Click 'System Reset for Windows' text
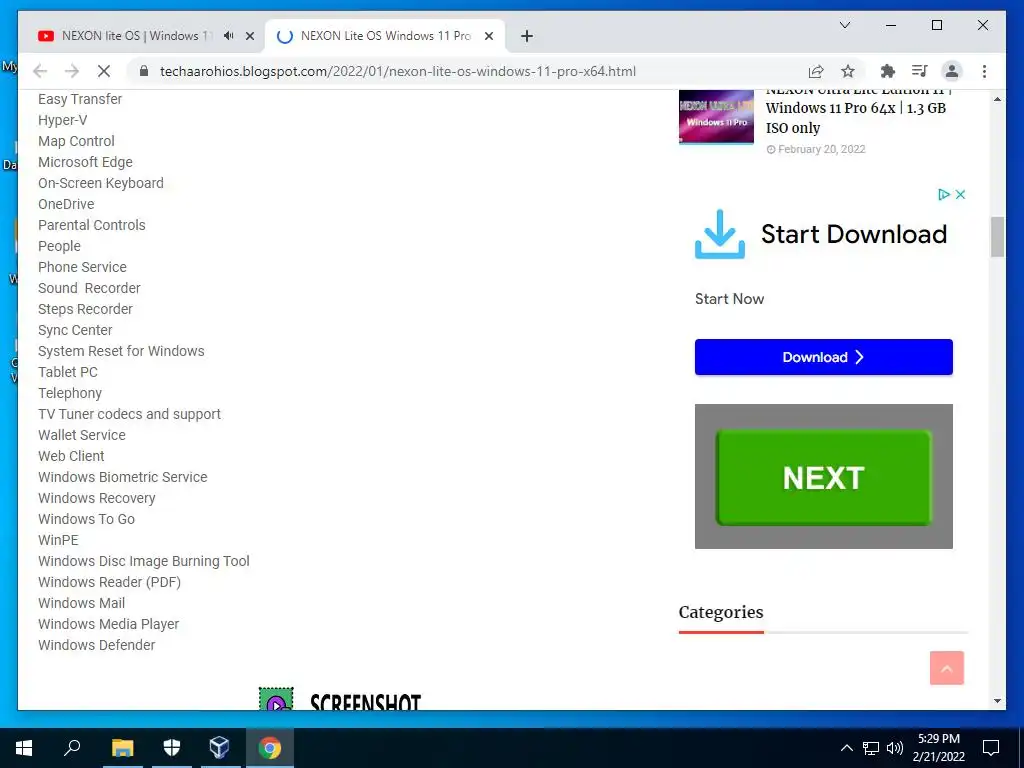Viewport: 1024px width, 768px height. [121, 351]
